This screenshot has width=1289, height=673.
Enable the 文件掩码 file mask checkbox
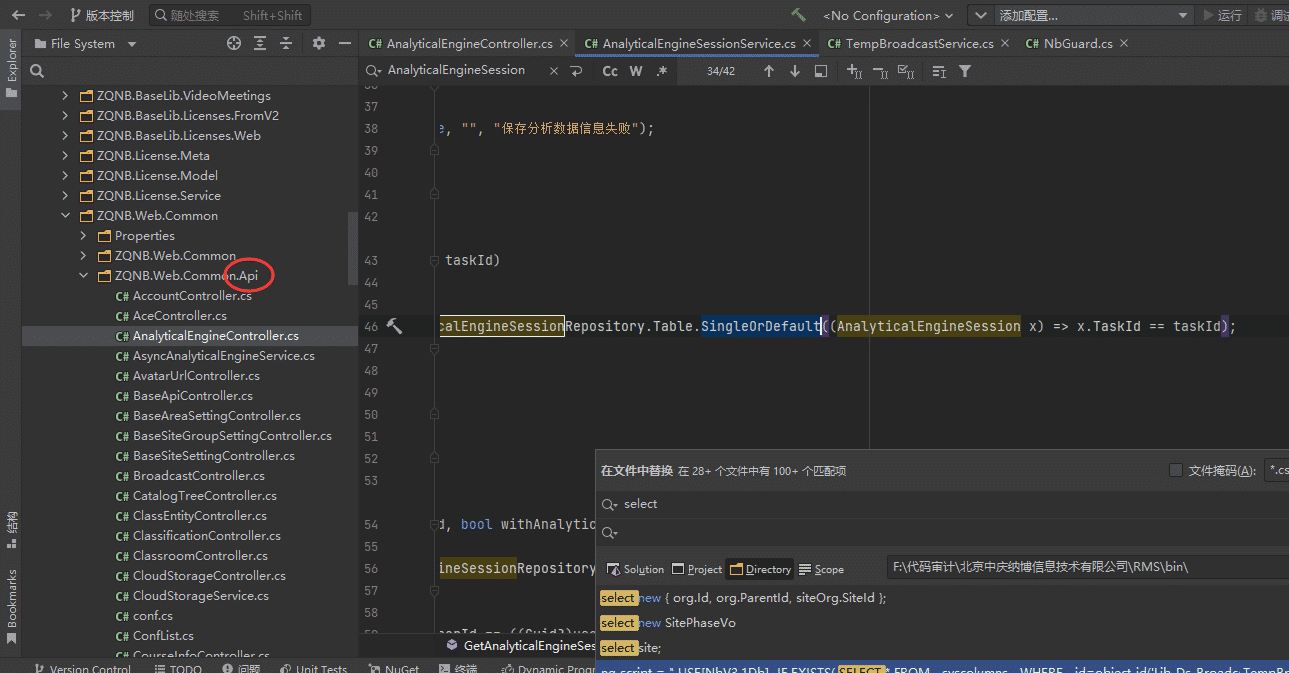(1176, 470)
